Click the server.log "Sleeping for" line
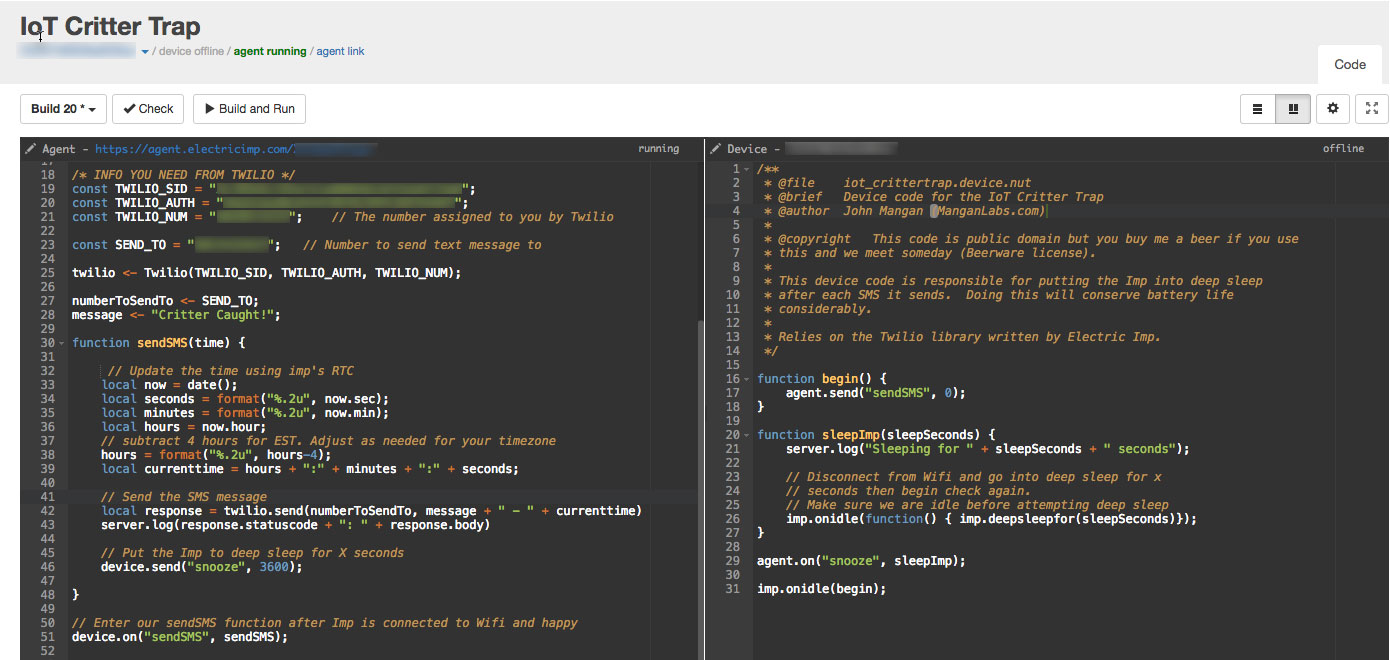The height and width of the screenshot is (660, 1390). (x=987, y=449)
